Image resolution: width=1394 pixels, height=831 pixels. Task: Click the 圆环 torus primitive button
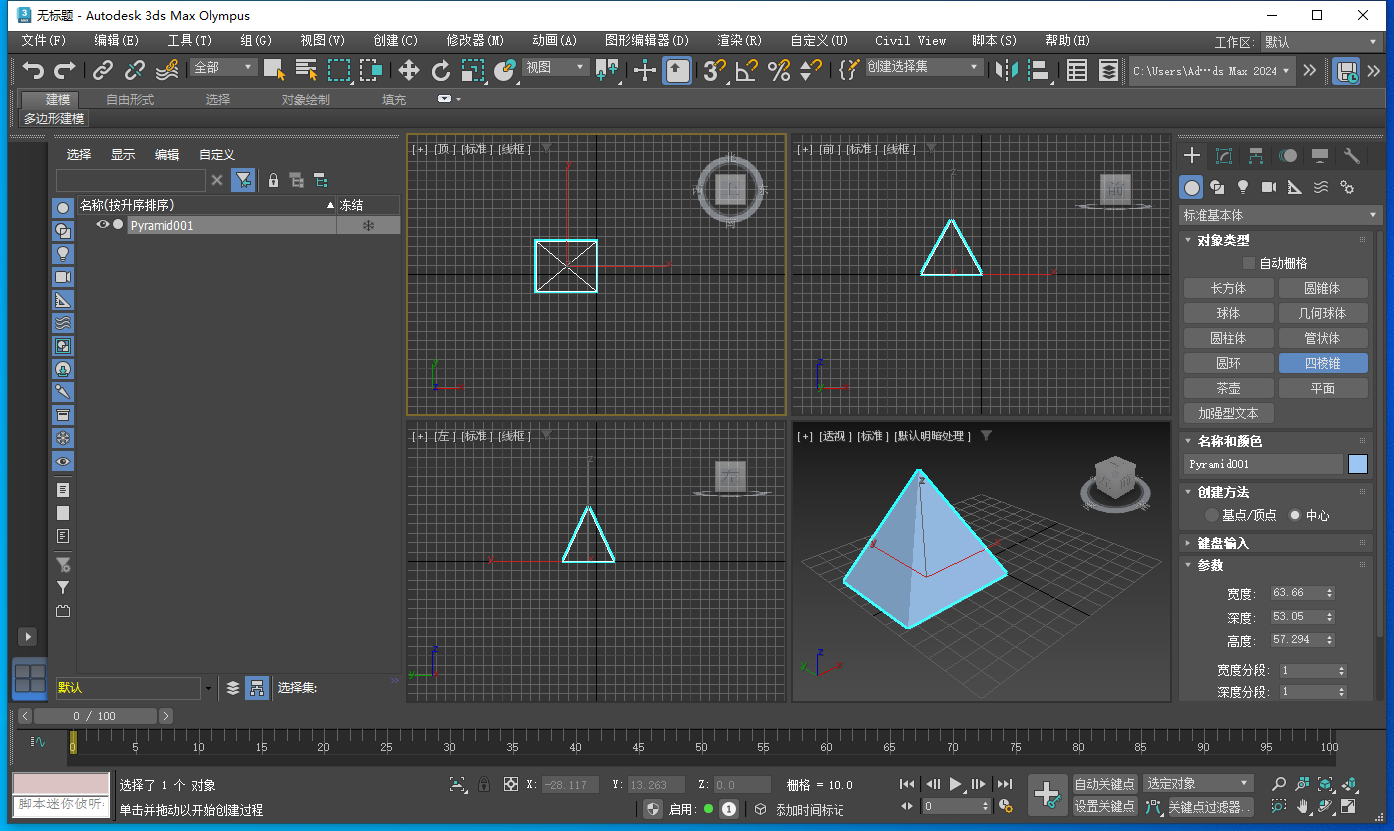point(1228,363)
